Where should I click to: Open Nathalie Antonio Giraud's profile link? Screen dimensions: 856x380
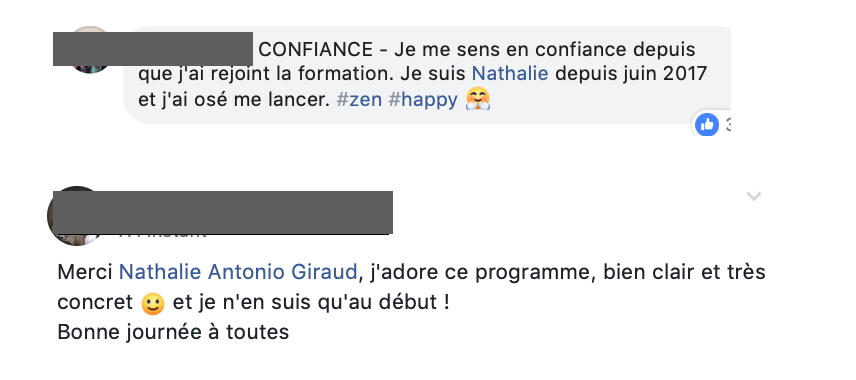point(238,272)
